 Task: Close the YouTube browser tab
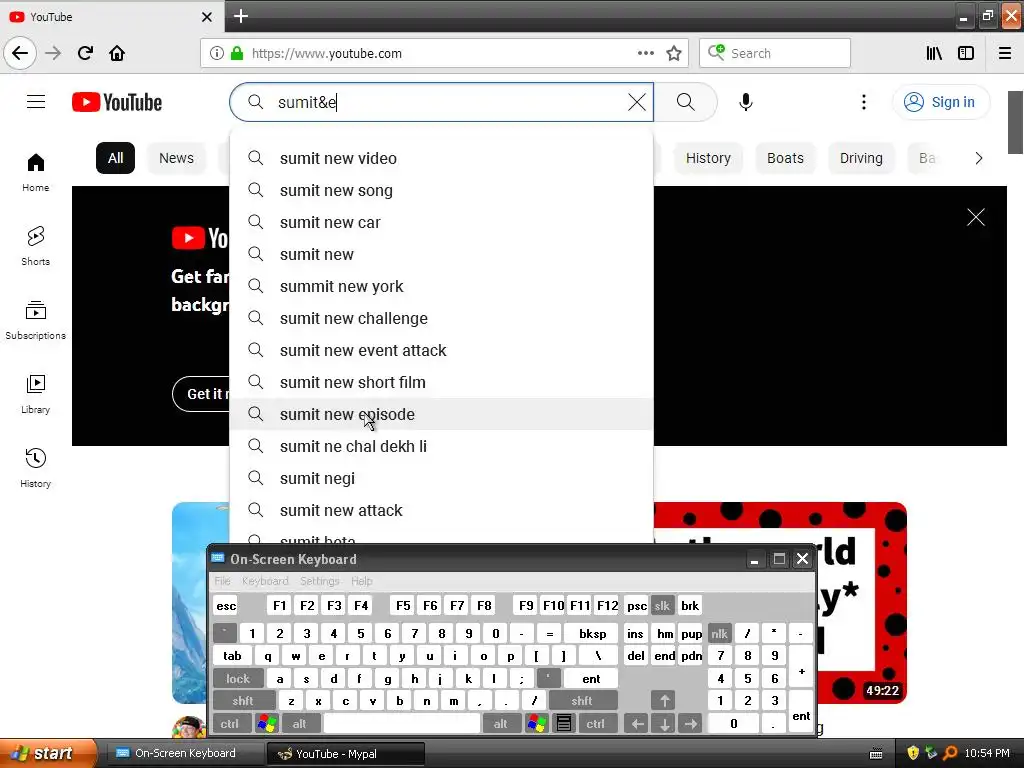[x=207, y=17]
